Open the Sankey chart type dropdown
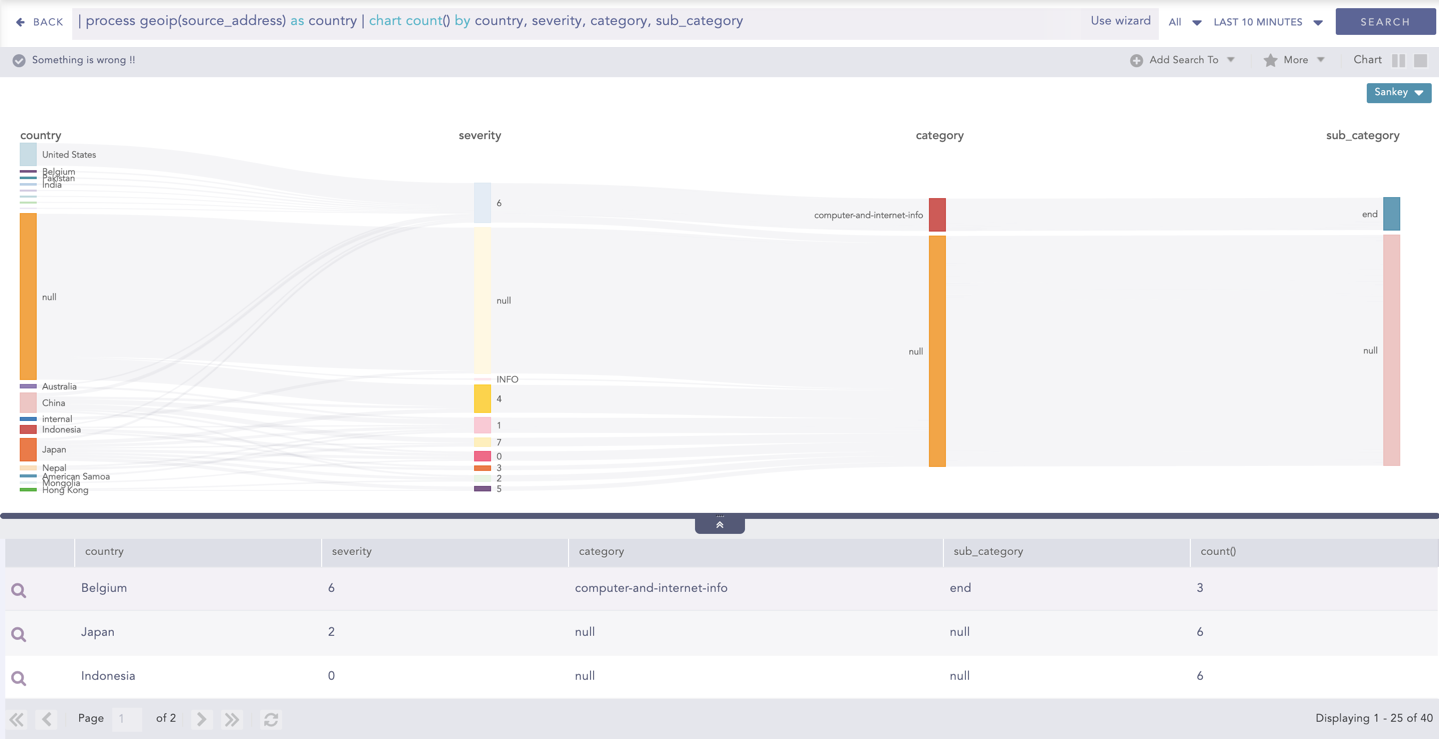The width and height of the screenshot is (1439, 739). [x=1398, y=93]
